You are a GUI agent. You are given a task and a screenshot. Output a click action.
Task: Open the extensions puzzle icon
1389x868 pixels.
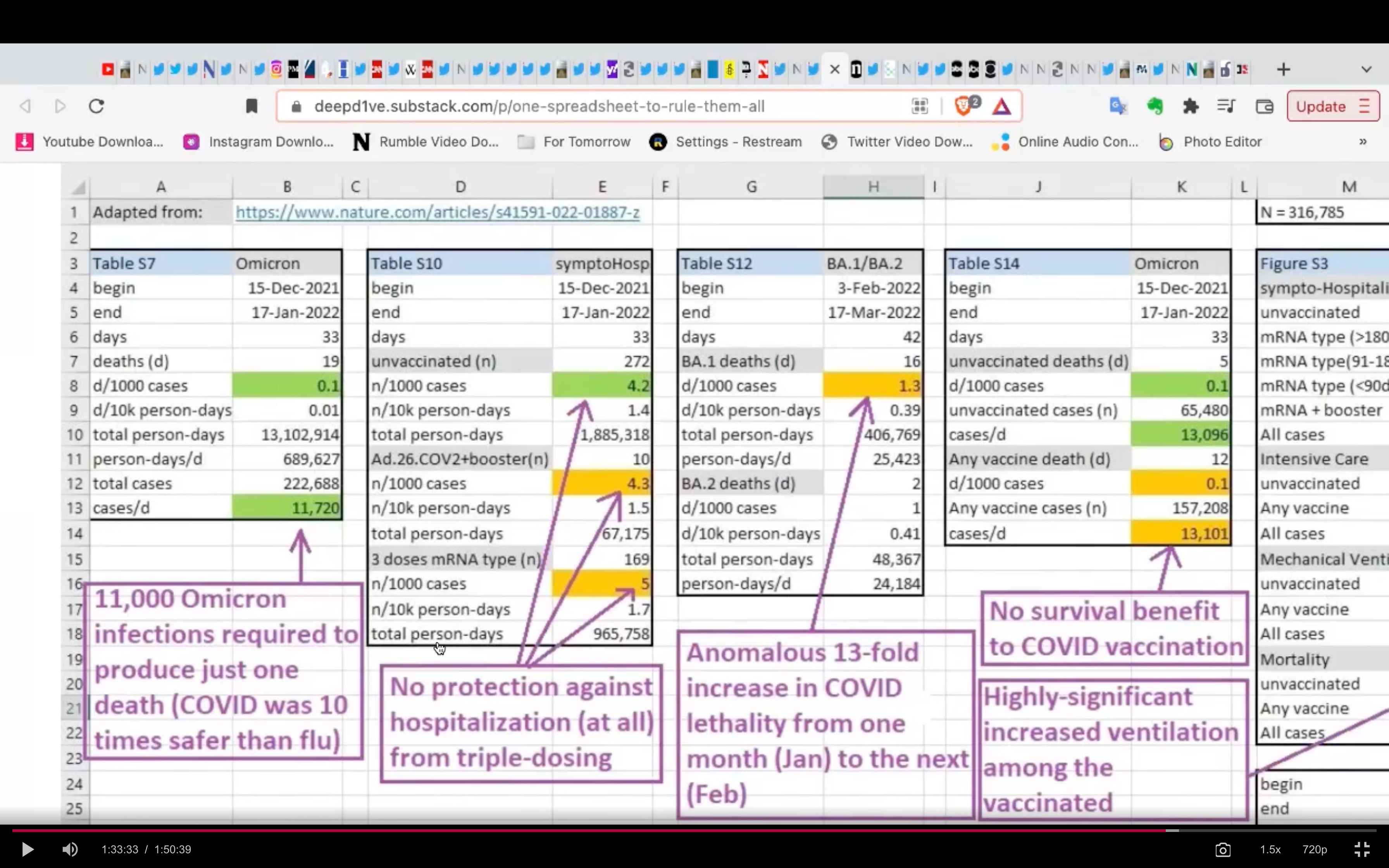pos(1191,106)
